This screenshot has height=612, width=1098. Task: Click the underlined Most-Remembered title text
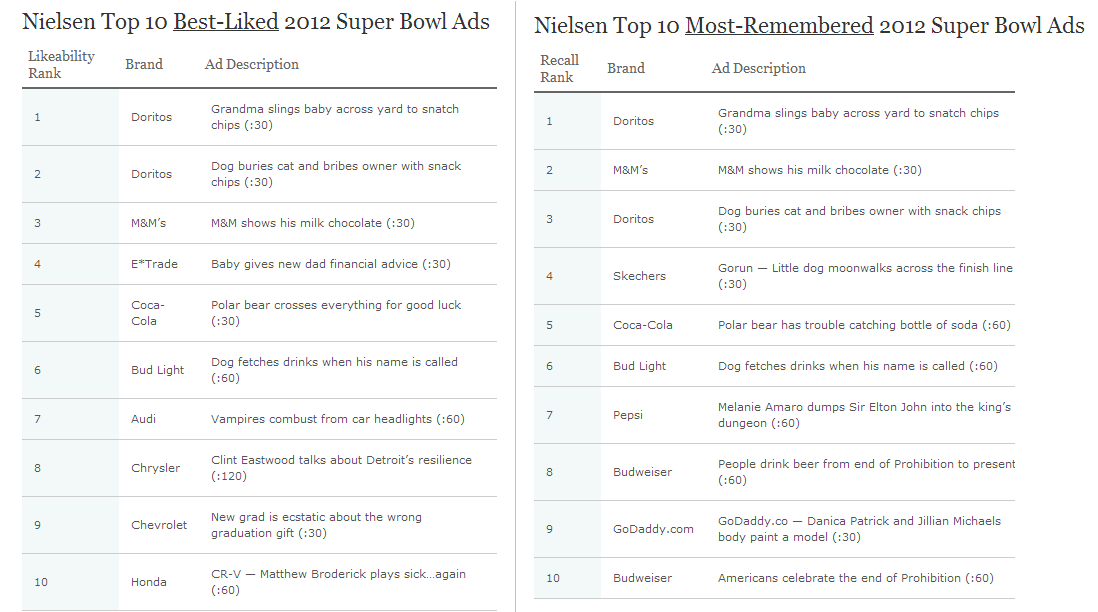click(779, 26)
